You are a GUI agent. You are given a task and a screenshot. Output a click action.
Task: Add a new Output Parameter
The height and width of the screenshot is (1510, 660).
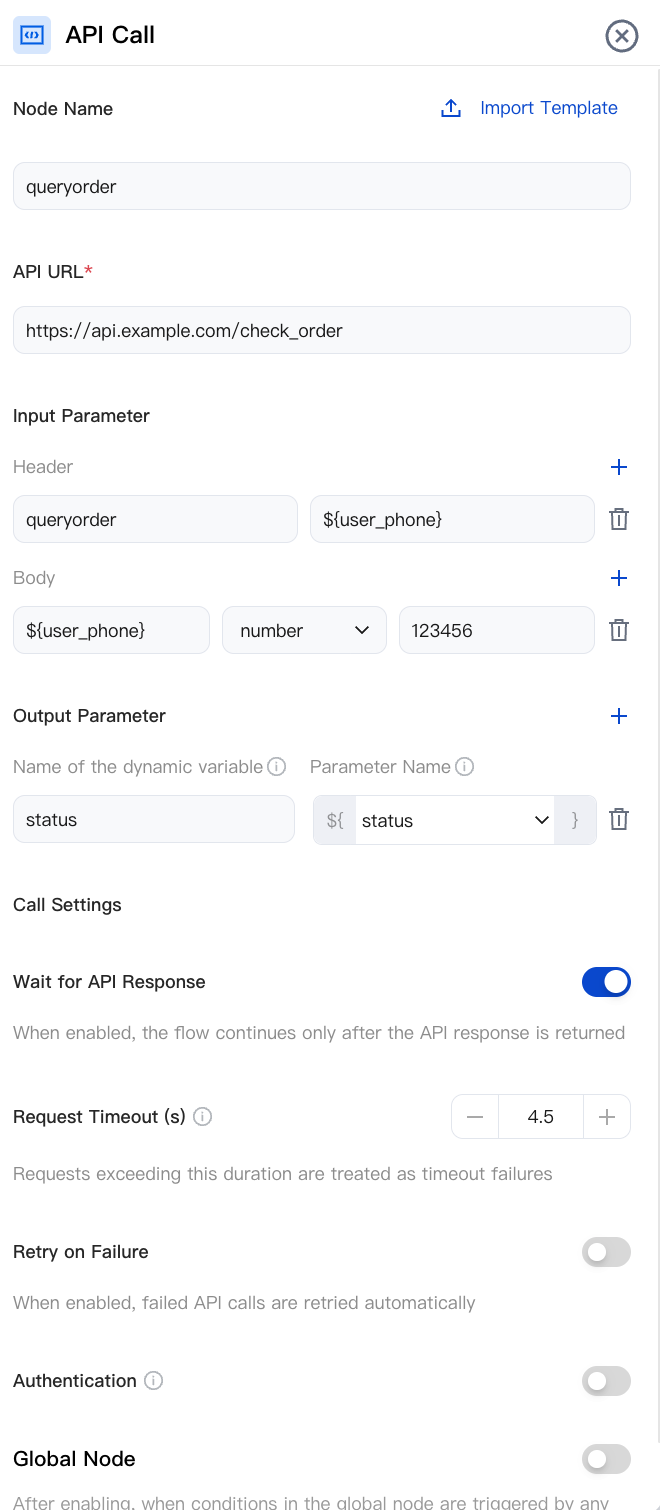619,716
